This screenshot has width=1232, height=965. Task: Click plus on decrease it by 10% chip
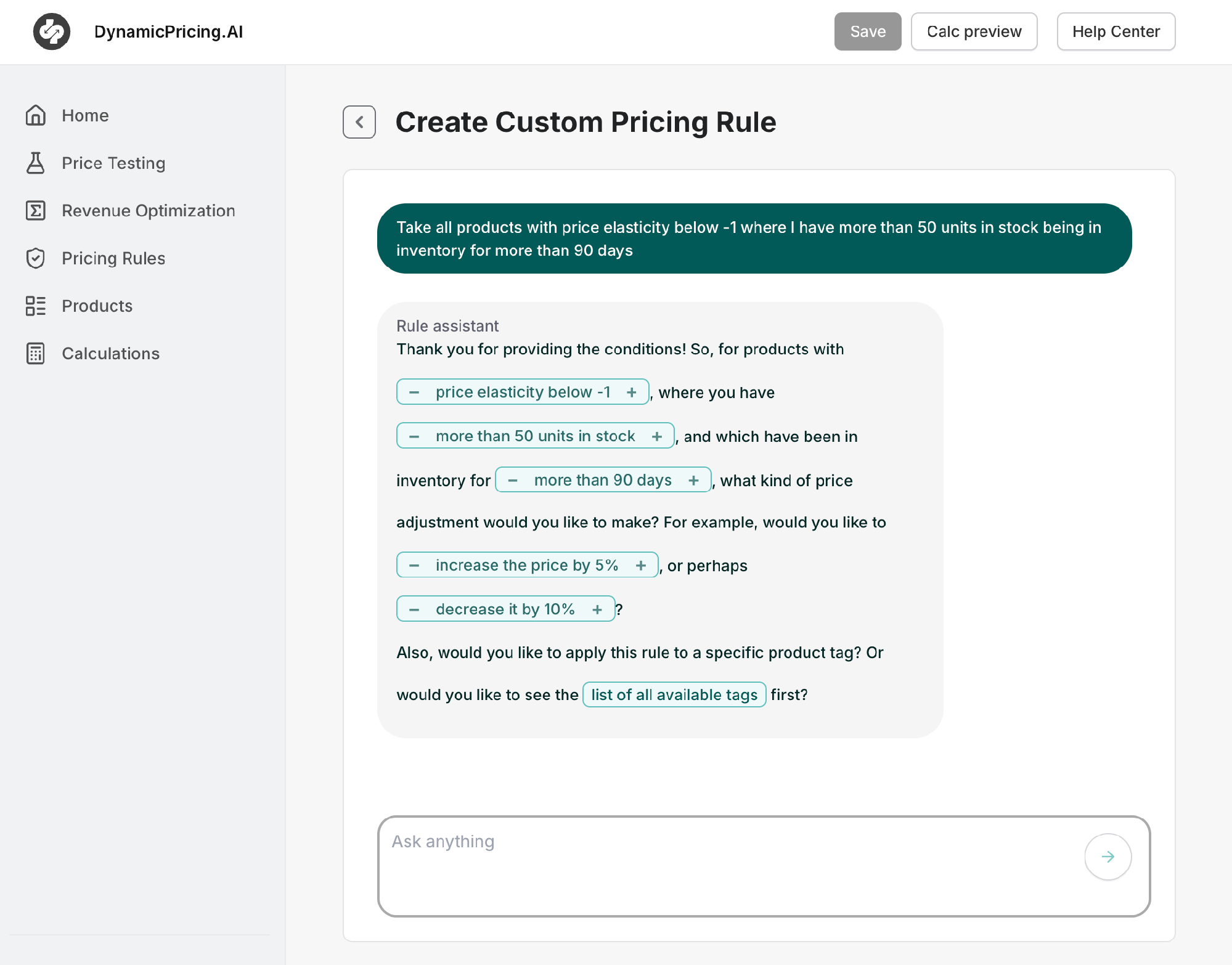pyautogui.click(x=597, y=609)
